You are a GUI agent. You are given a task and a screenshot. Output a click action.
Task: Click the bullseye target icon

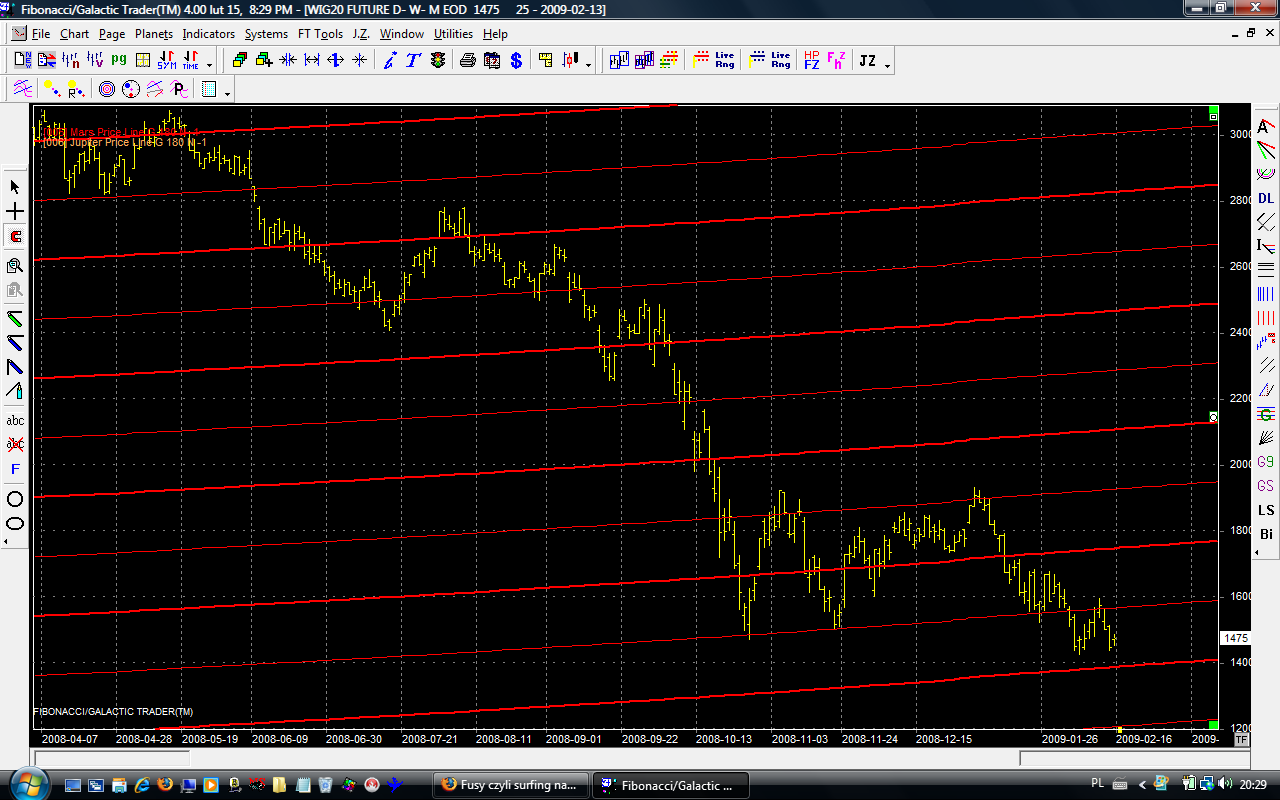107,90
